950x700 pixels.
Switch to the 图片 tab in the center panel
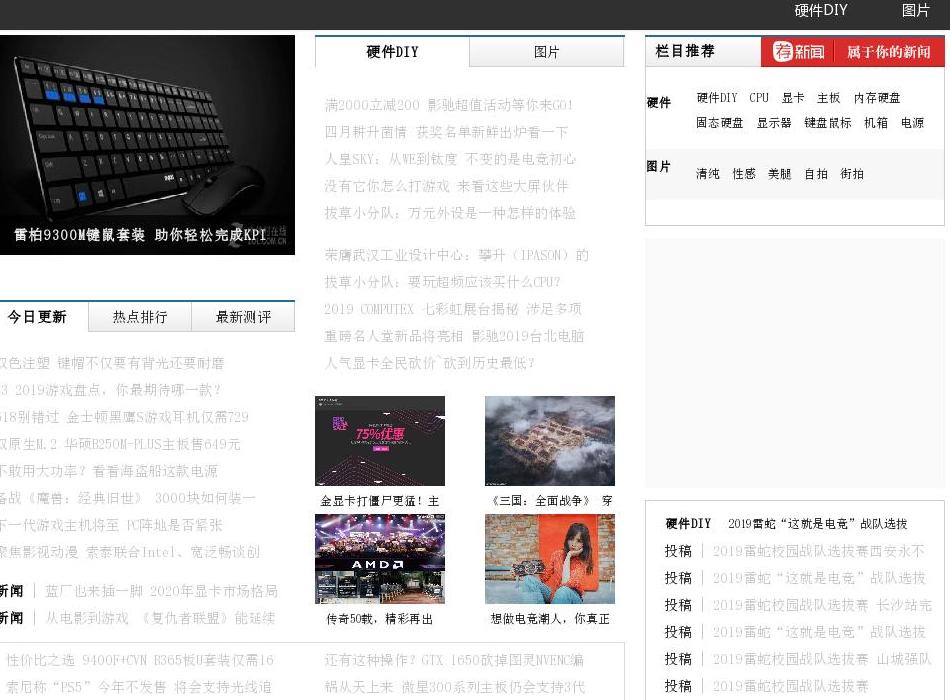point(546,52)
